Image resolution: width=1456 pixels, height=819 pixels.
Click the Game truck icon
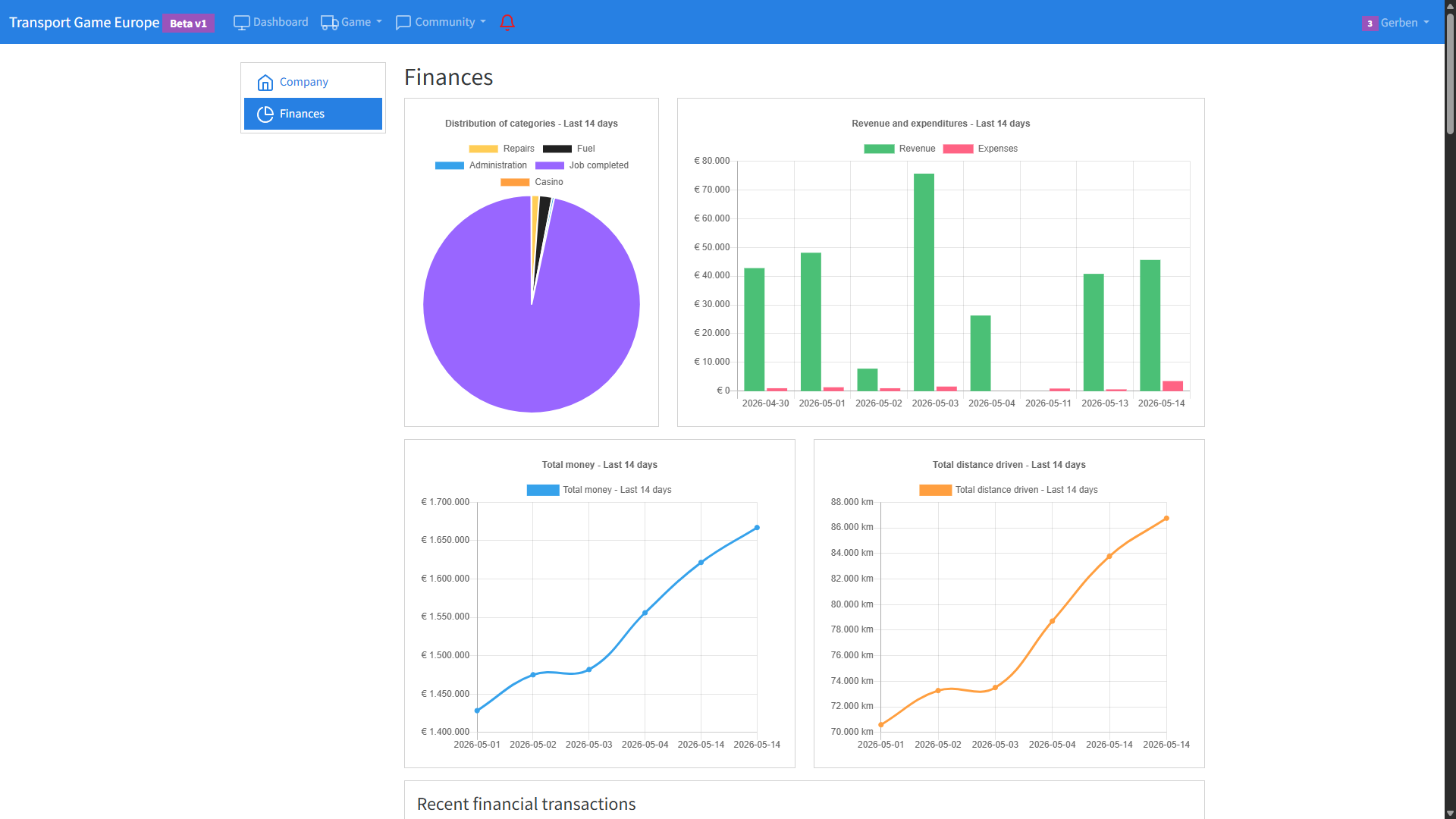(x=329, y=23)
